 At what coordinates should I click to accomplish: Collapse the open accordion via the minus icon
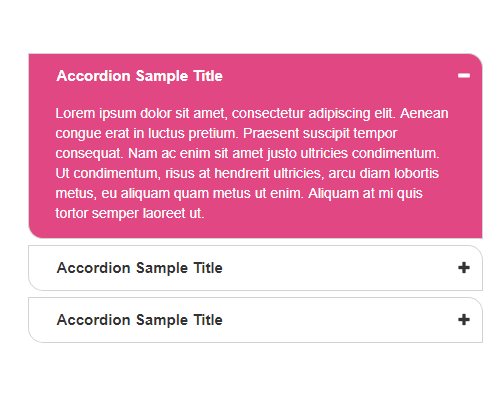pos(464,76)
